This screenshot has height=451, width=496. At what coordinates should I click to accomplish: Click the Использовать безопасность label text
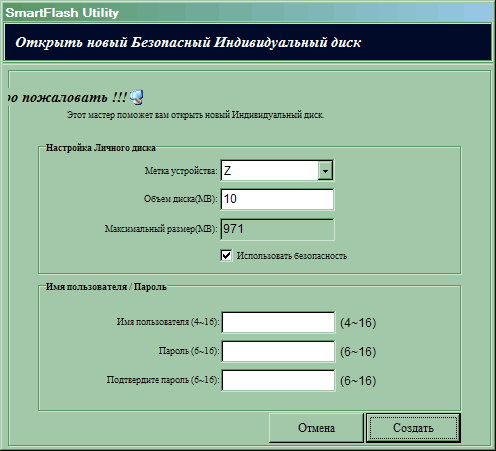(292, 256)
